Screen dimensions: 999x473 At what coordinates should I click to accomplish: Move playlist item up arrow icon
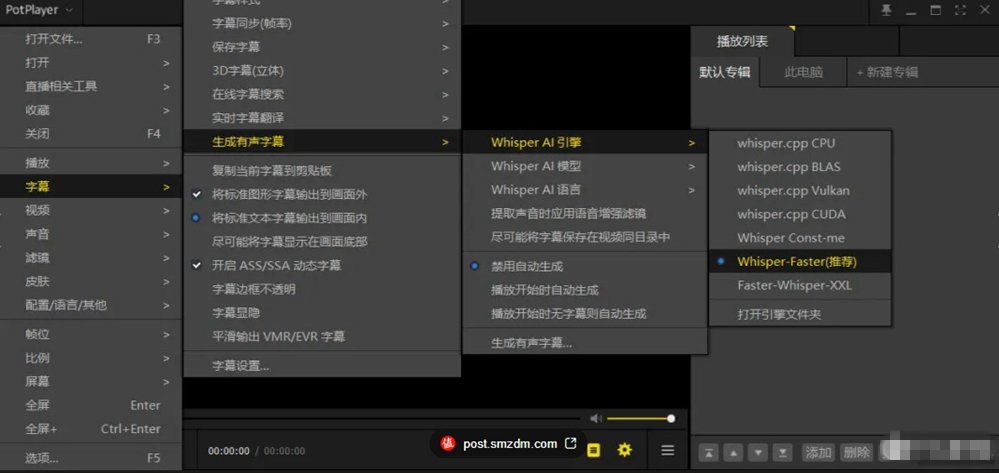click(733, 453)
